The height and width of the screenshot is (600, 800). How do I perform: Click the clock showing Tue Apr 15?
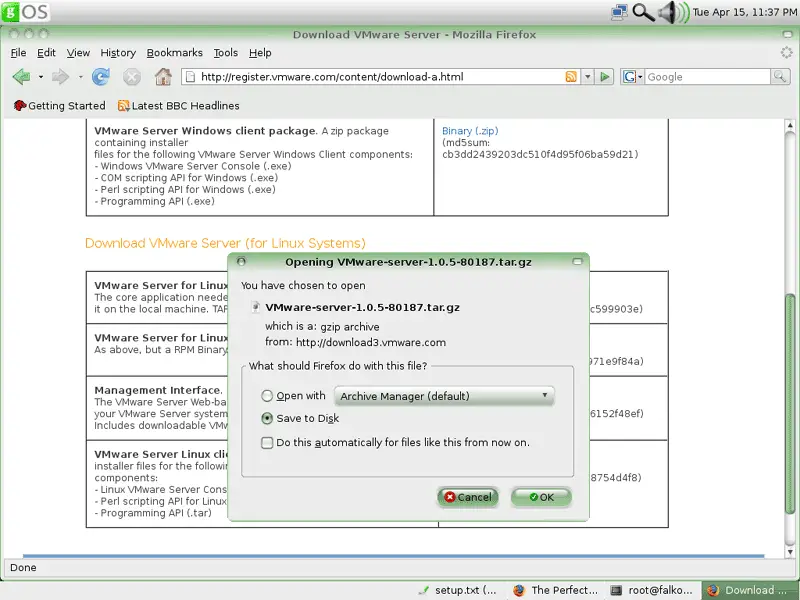tap(745, 12)
